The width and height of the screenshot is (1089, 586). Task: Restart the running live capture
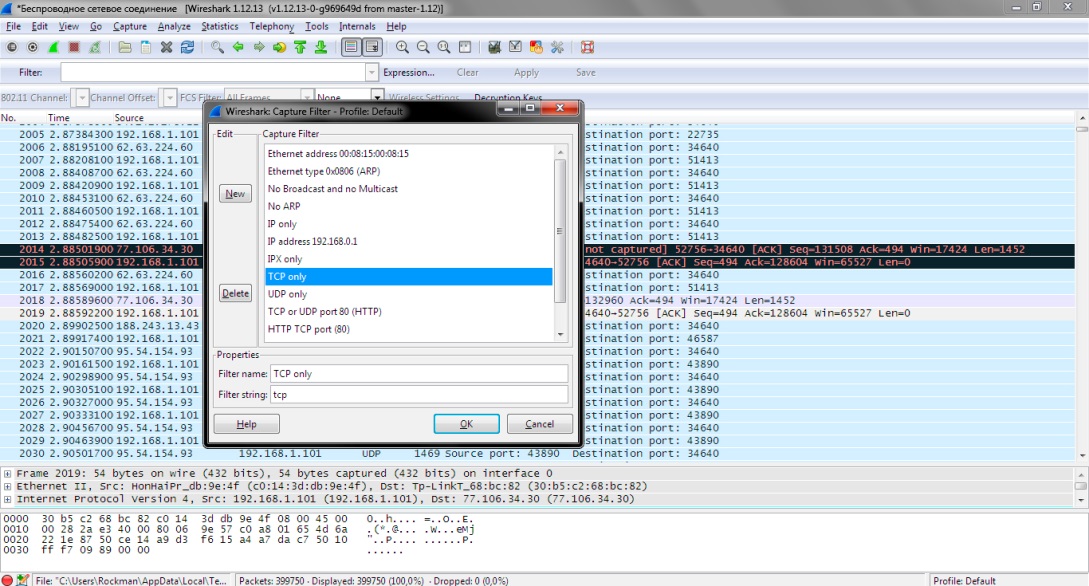tap(95, 47)
